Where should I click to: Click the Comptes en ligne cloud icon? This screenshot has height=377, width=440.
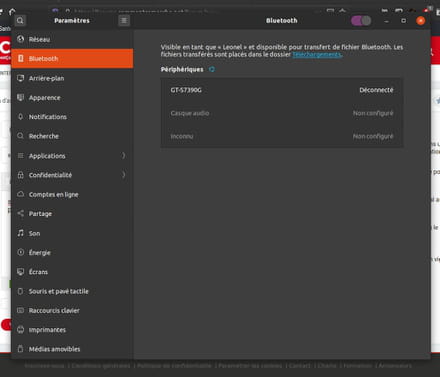(21, 194)
